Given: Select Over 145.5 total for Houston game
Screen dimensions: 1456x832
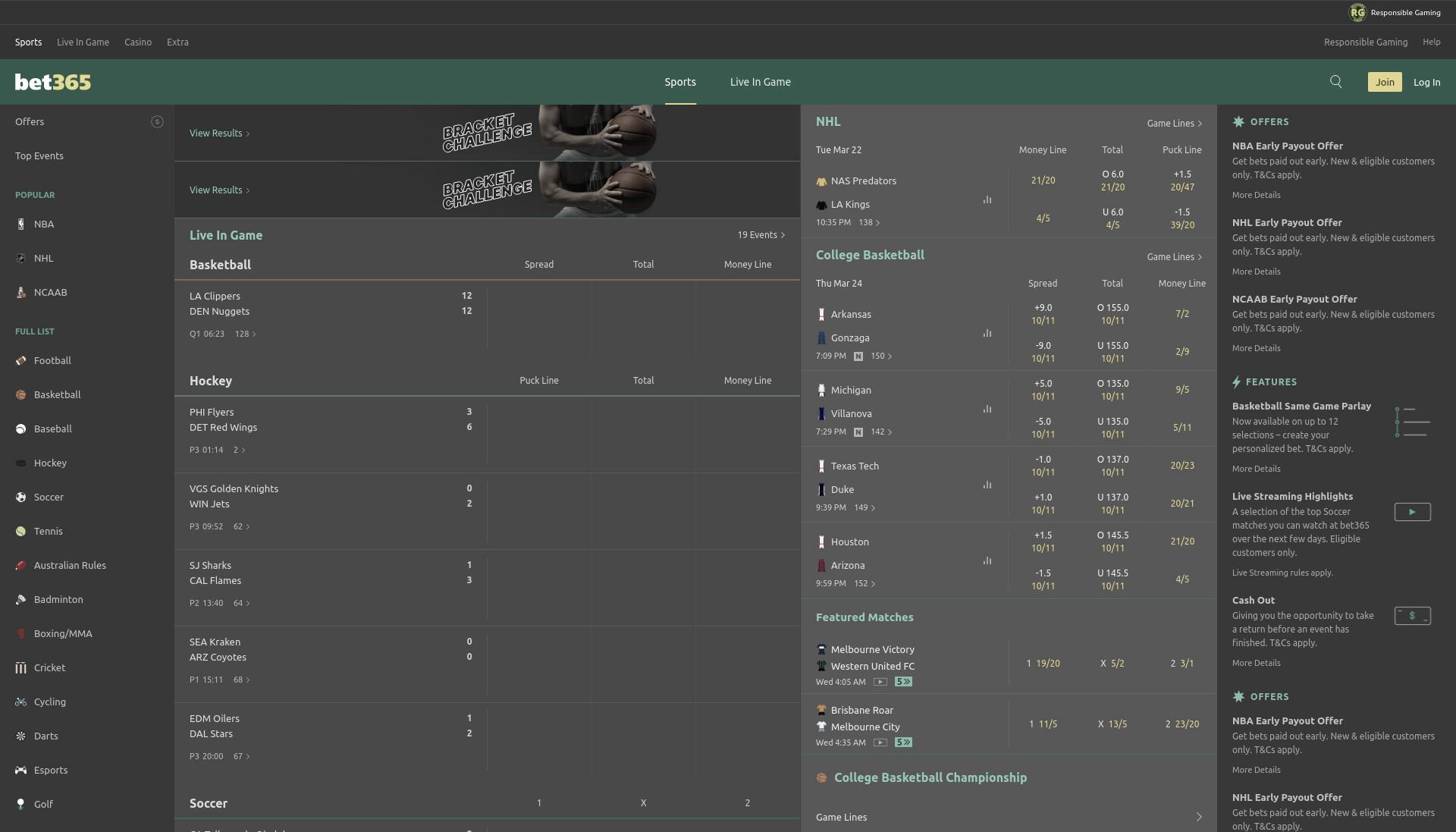Looking at the screenshot, I should click(1112, 542).
